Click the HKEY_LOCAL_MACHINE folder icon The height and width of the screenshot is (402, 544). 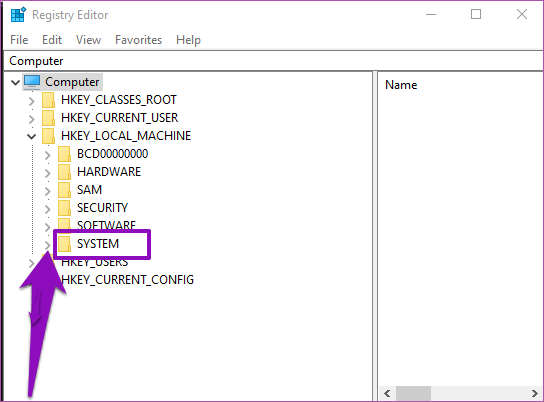[x=48, y=136]
